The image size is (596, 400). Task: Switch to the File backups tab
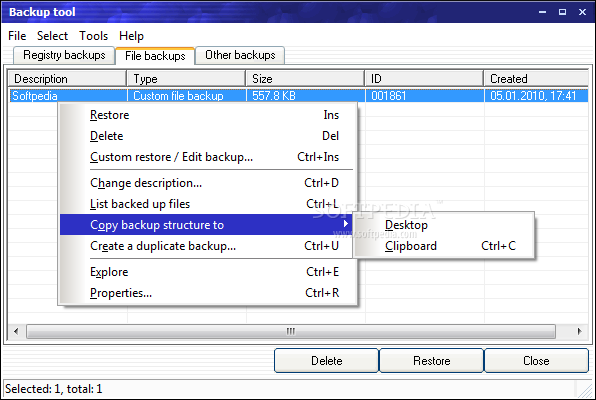(x=155, y=56)
